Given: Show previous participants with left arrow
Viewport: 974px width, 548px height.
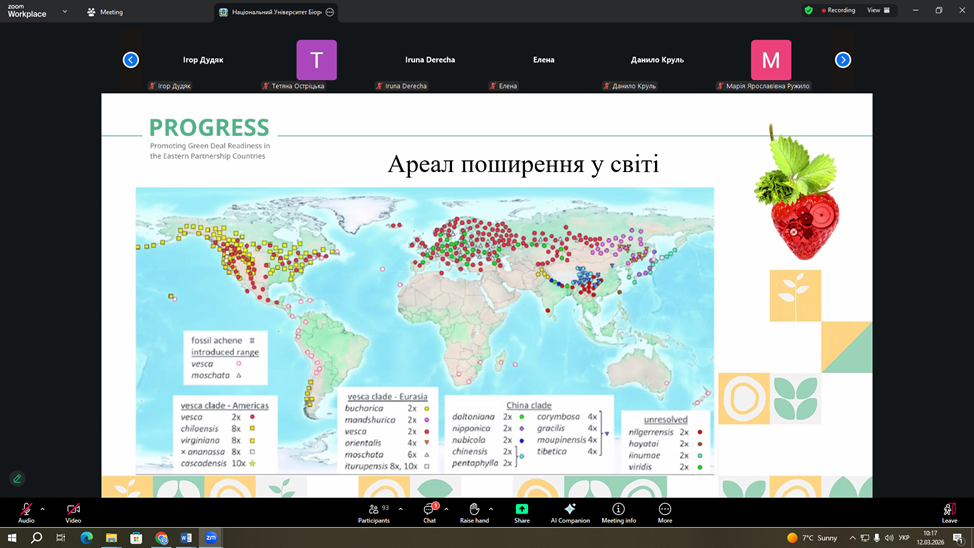Looking at the screenshot, I should point(131,60).
